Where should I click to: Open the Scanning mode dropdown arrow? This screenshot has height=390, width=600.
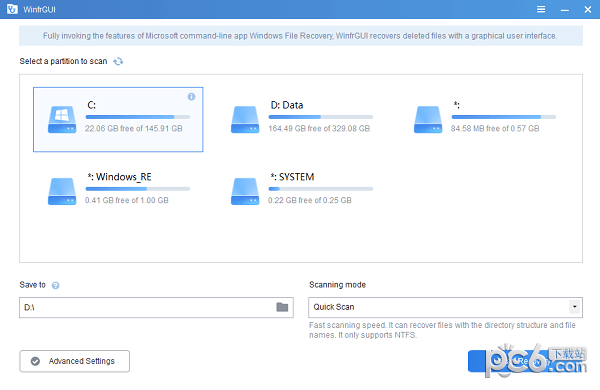pos(574,307)
